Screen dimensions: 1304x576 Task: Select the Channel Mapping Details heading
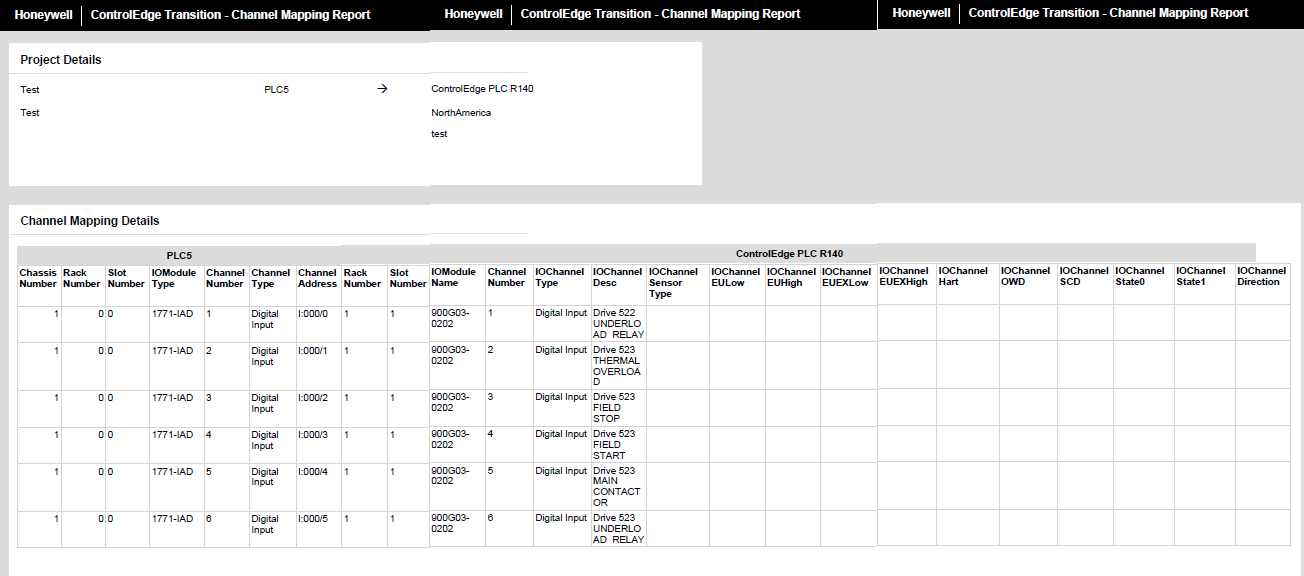pos(90,221)
